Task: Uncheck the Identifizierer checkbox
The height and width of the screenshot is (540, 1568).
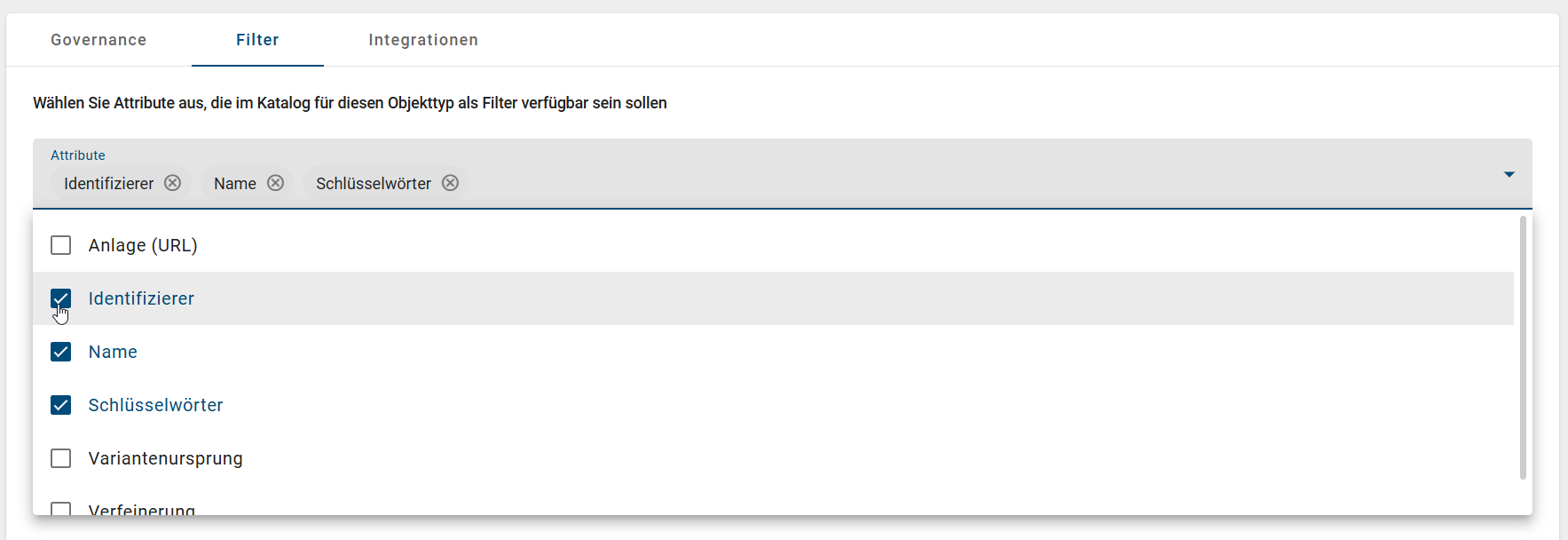Action: (60, 298)
